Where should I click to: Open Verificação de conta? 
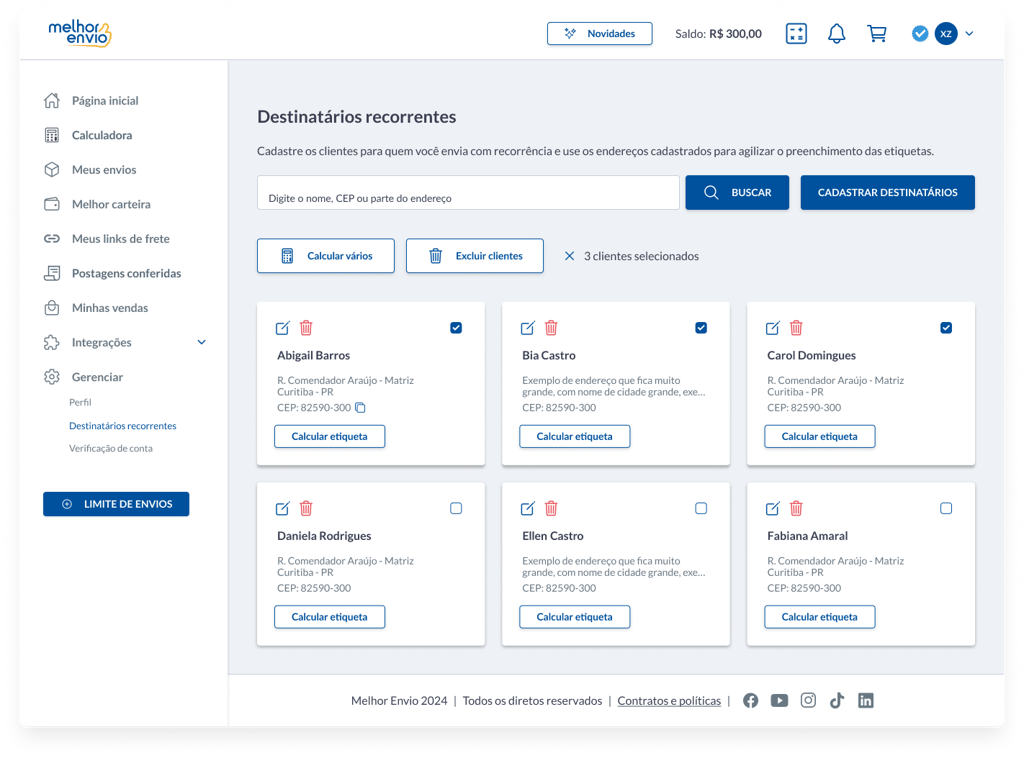pyautogui.click(x=111, y=449)
